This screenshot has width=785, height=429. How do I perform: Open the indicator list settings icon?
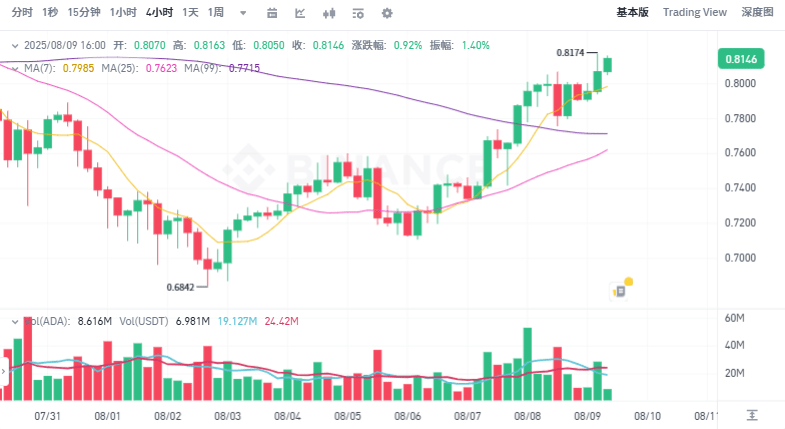358,13
